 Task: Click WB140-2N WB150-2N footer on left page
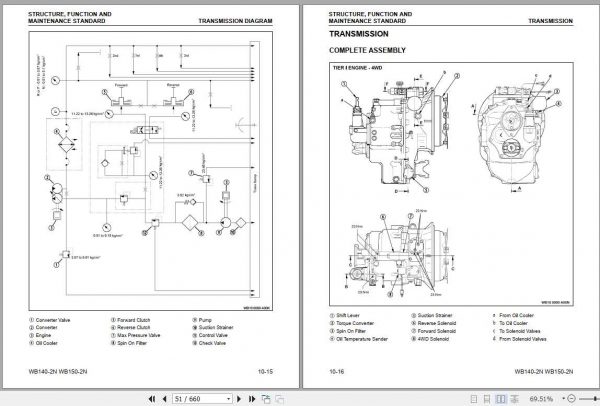[x=58, y=371]
